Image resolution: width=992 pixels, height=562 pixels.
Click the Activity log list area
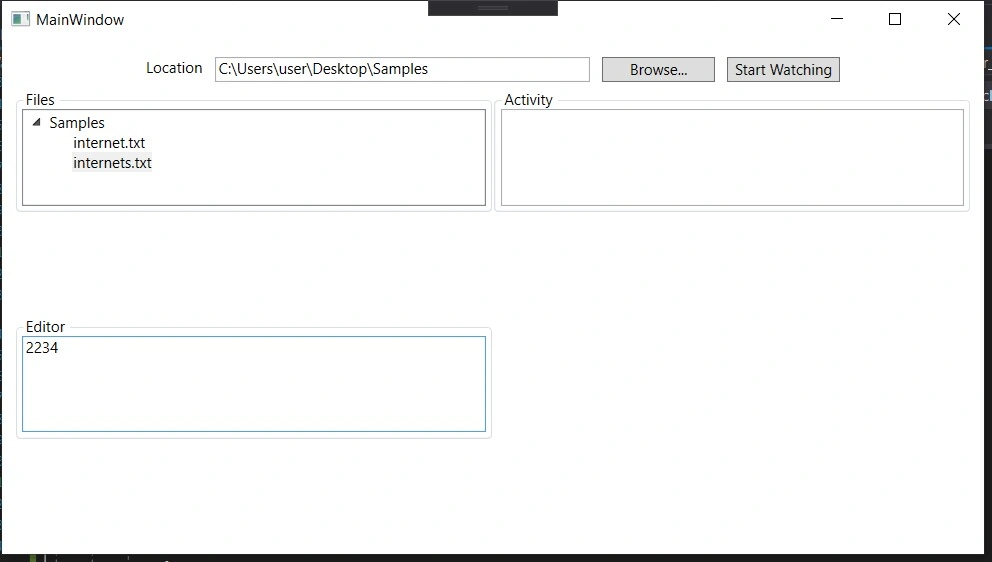(x=732, y=158)
